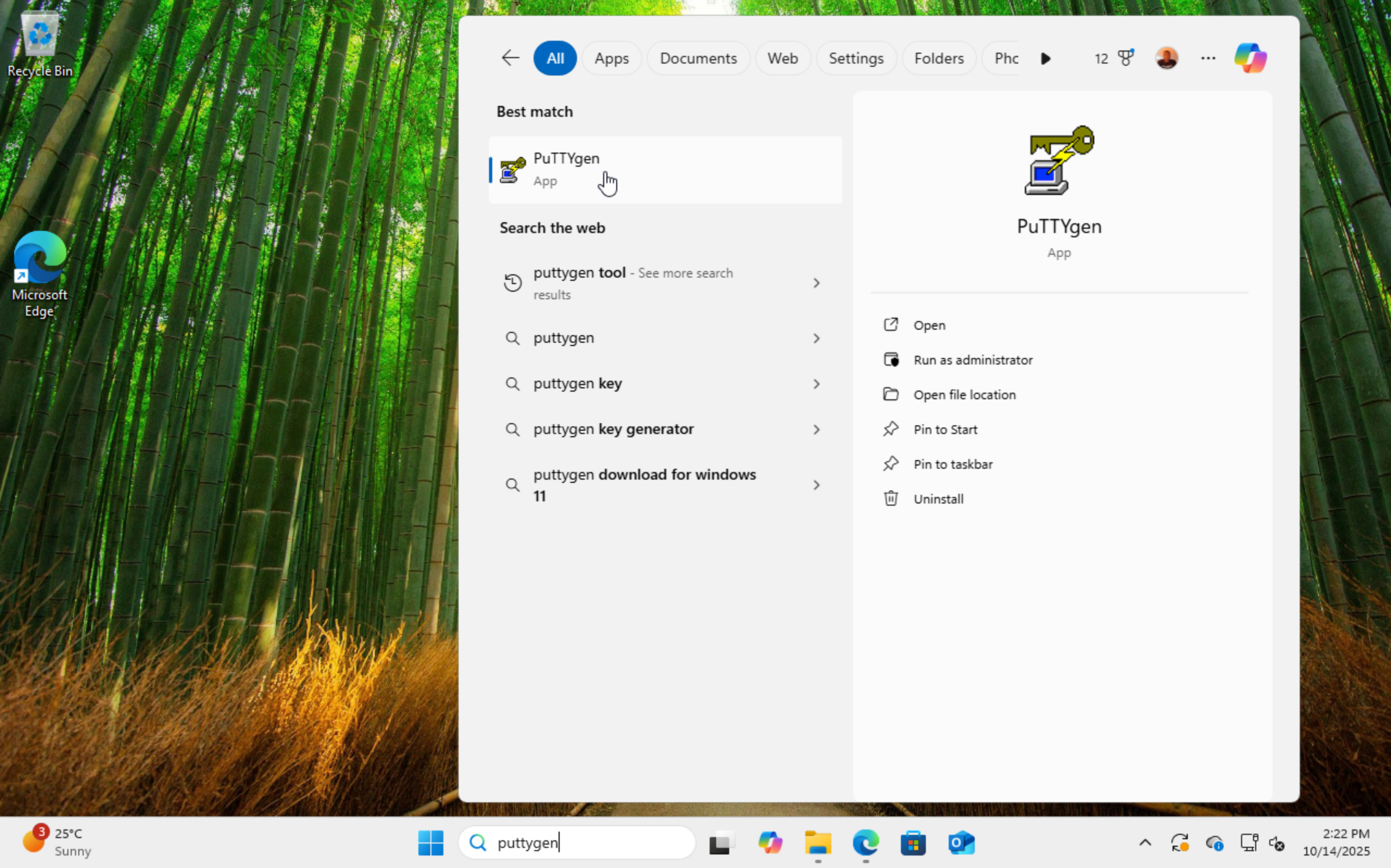Launch the PuTTYgen best match result
Screen dimensions: 1391x868
[665, 170]
